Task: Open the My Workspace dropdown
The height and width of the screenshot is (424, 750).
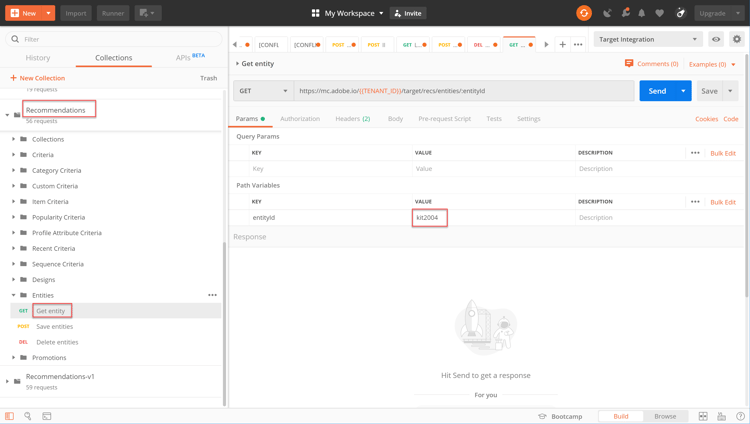Action: [348, 13]
